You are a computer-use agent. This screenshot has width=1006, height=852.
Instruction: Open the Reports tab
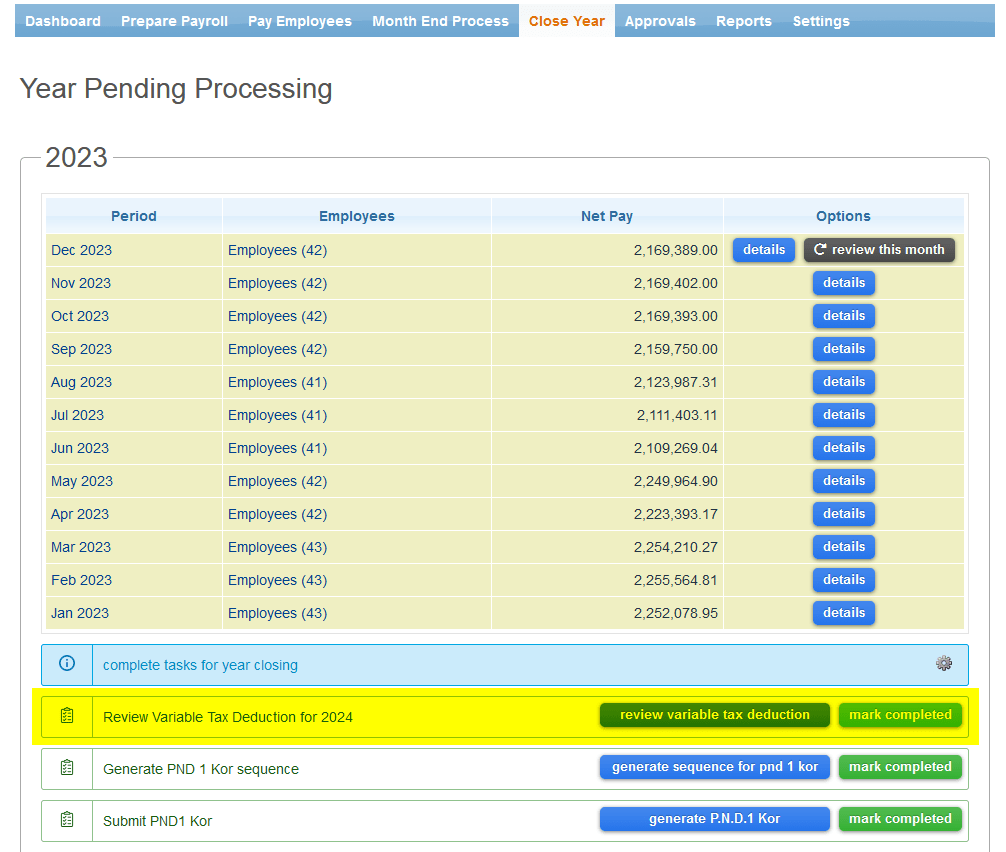coord(744,21)
